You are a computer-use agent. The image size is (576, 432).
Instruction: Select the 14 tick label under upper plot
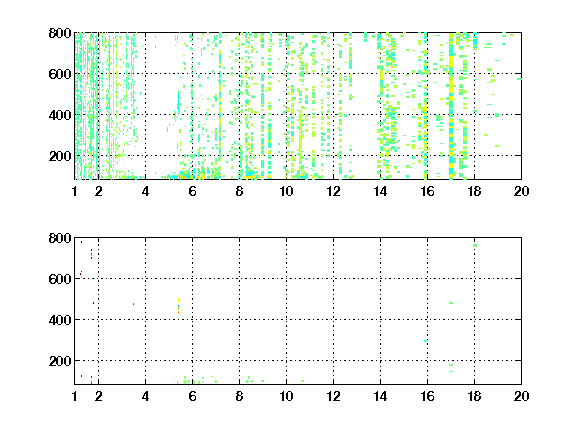pyautogui.click(x=380, y=191)
